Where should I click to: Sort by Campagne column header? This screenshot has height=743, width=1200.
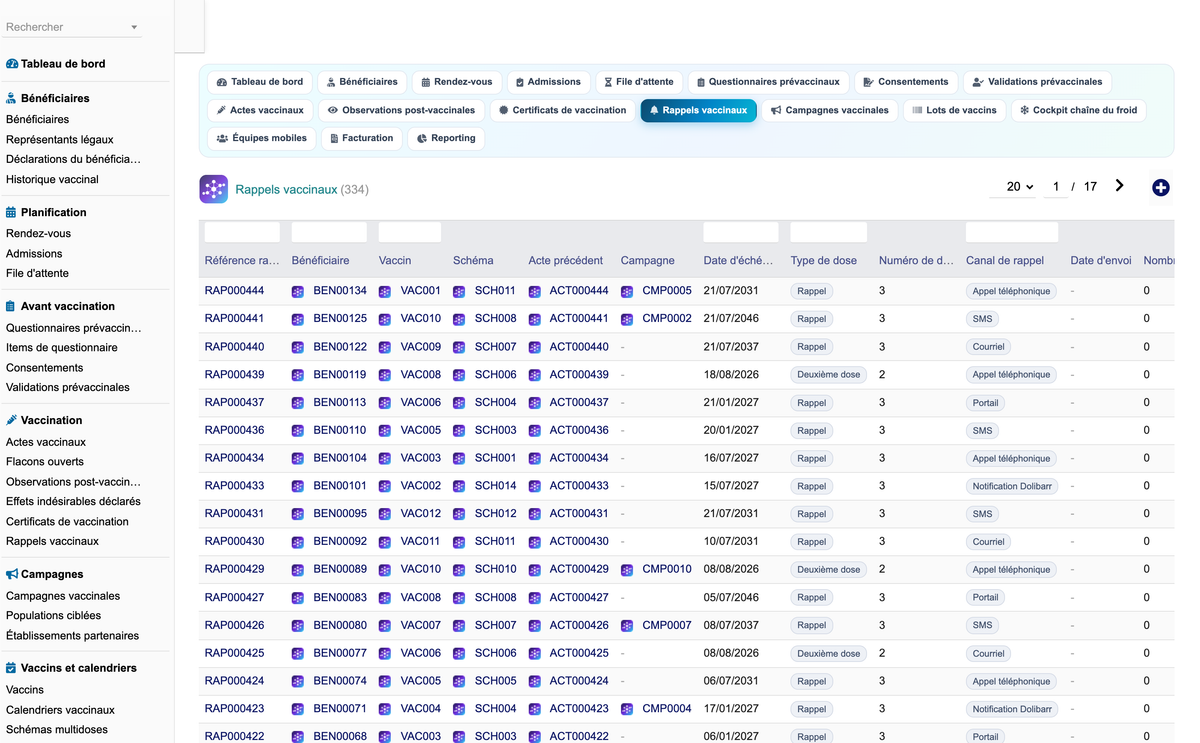point(648,261)
